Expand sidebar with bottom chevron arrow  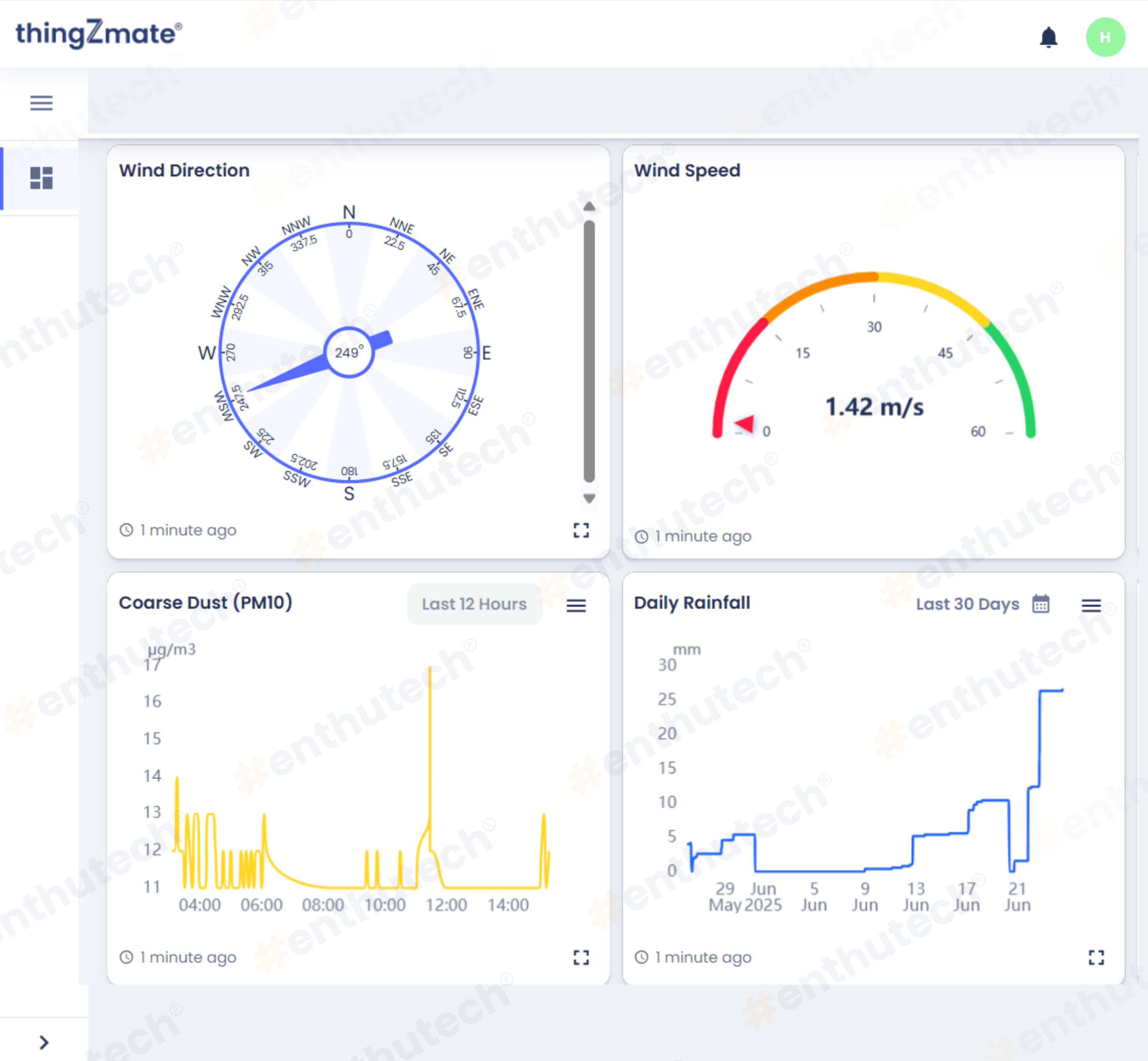pos(43,1042)
